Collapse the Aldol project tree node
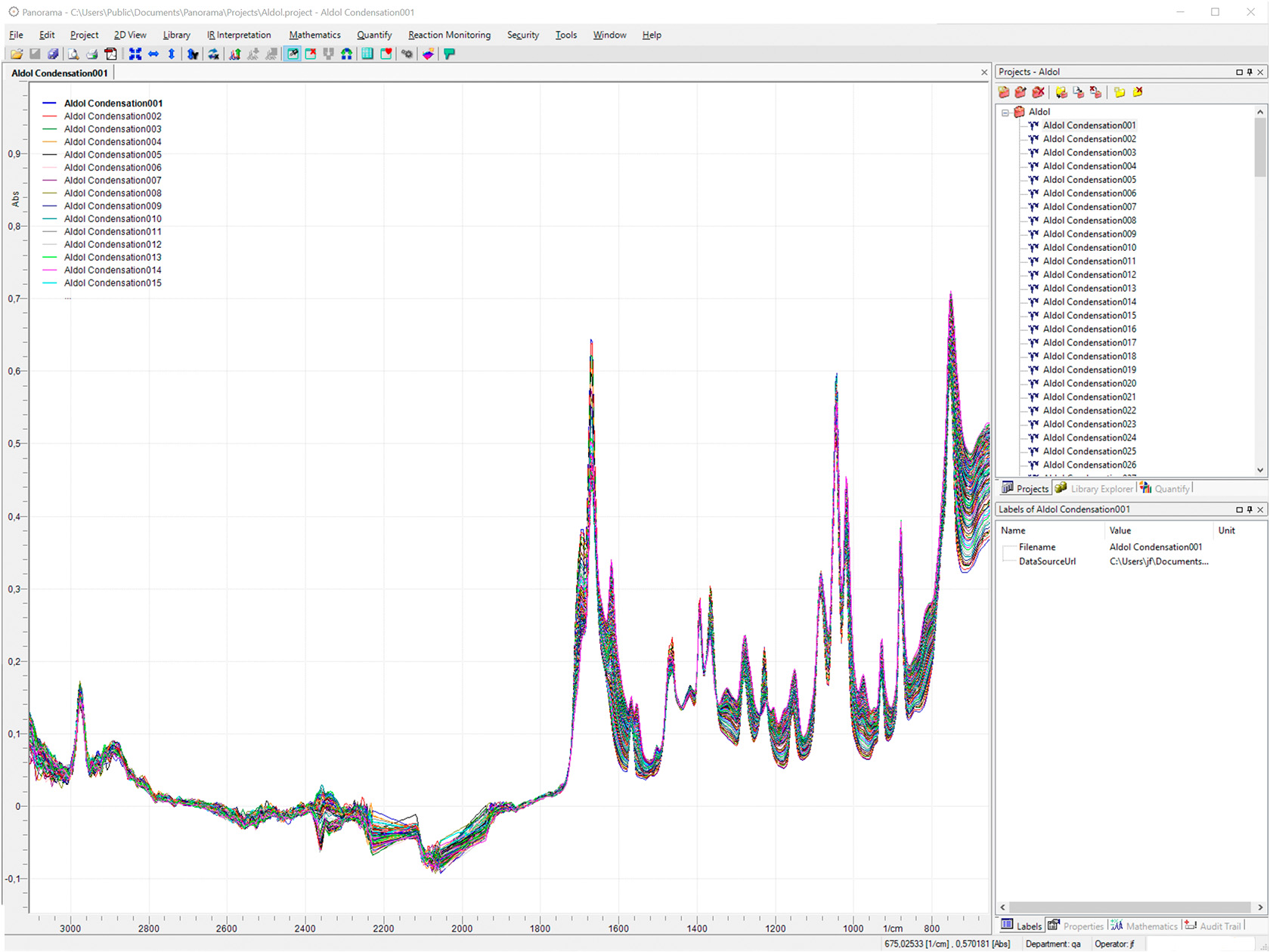The image size is (1270, 952). click(x=1005, y=113)
